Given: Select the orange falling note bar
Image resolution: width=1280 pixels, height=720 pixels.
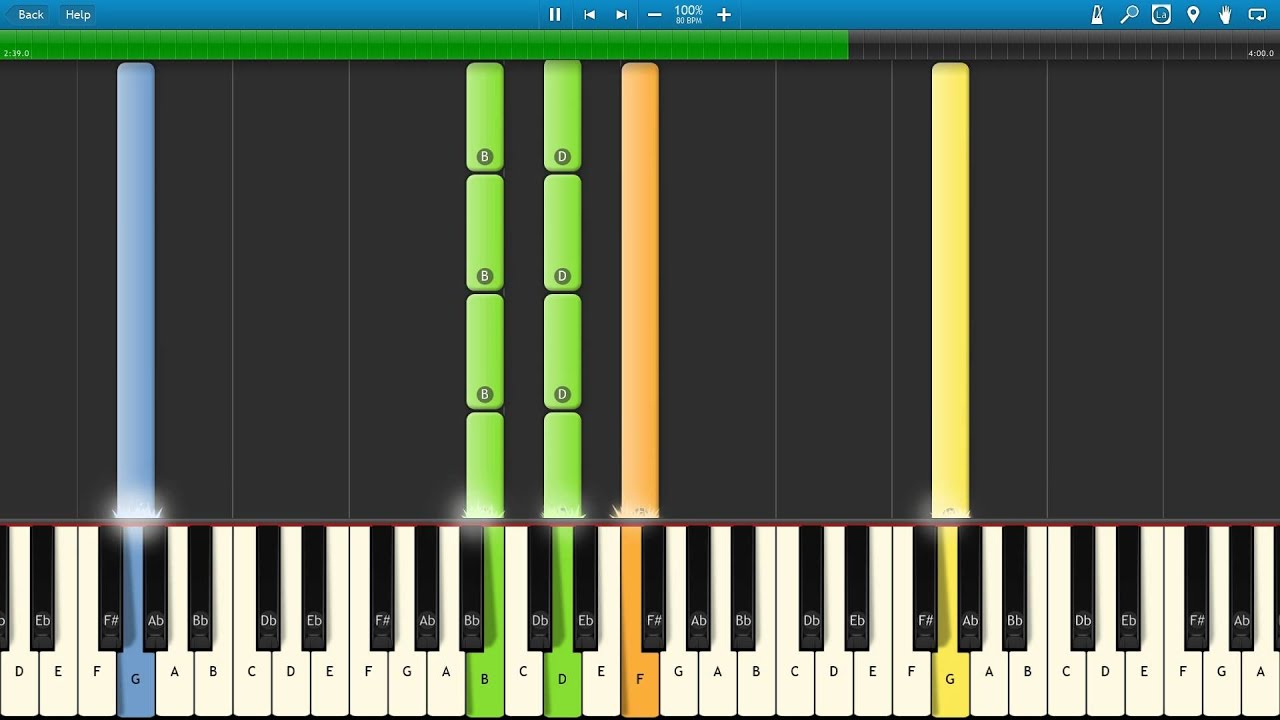Looking at the screenshot, I should 640,290.
